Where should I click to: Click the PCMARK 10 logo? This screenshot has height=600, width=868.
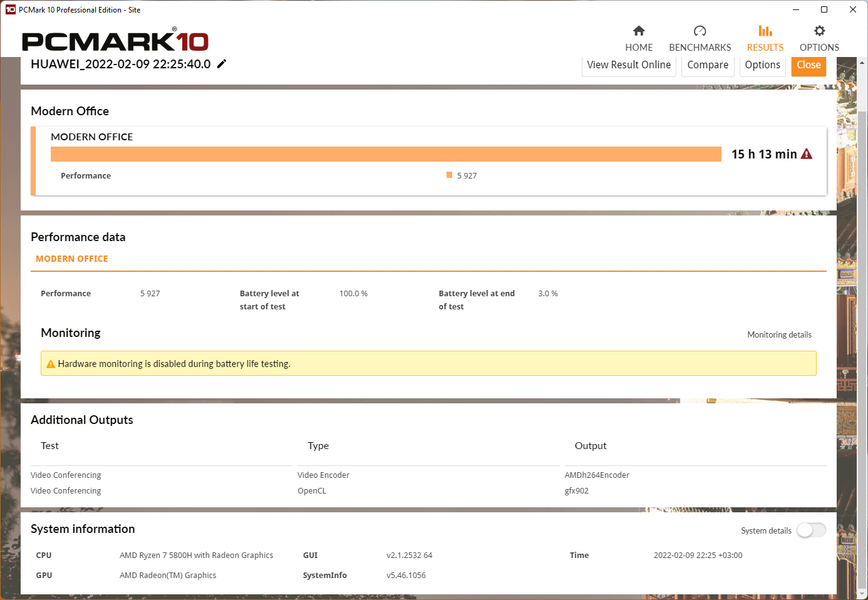(x=115, y=41)
